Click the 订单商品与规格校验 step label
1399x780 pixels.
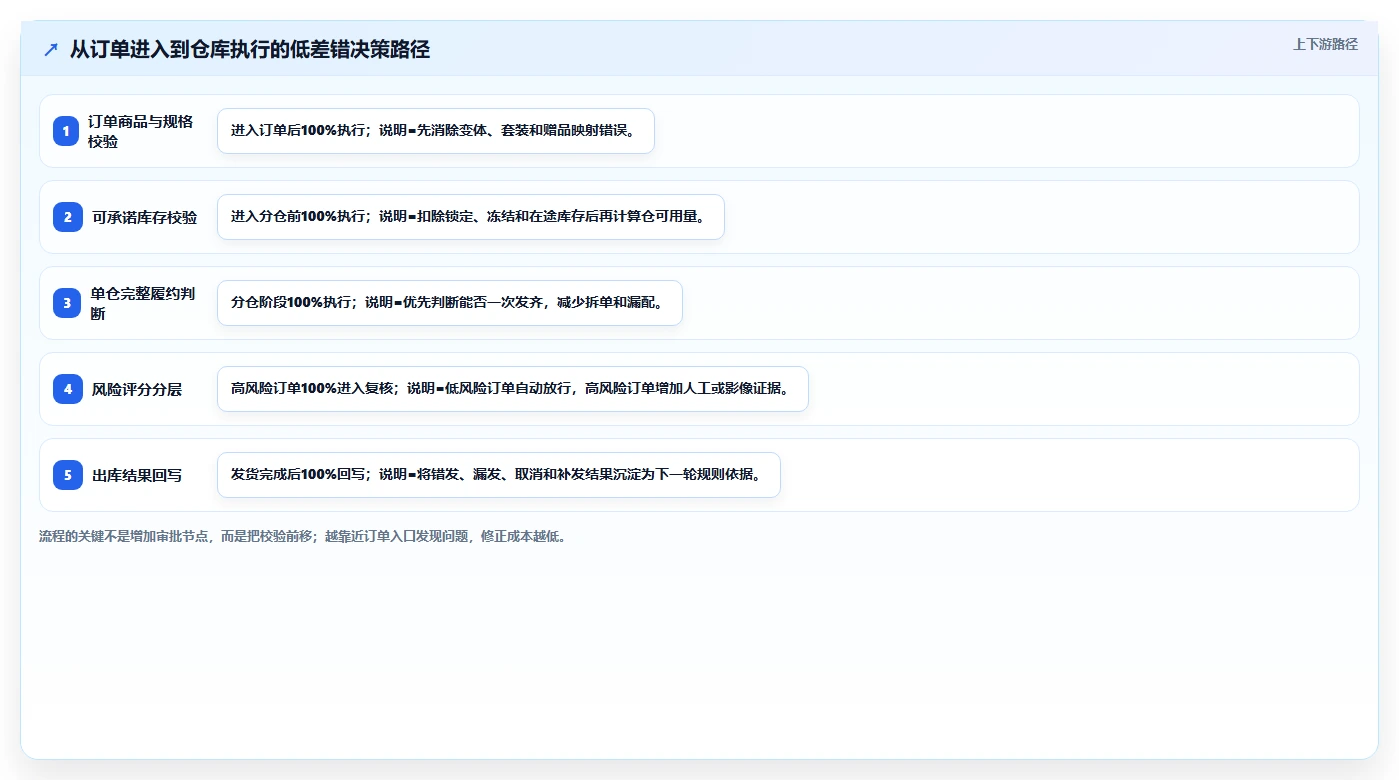141,131
